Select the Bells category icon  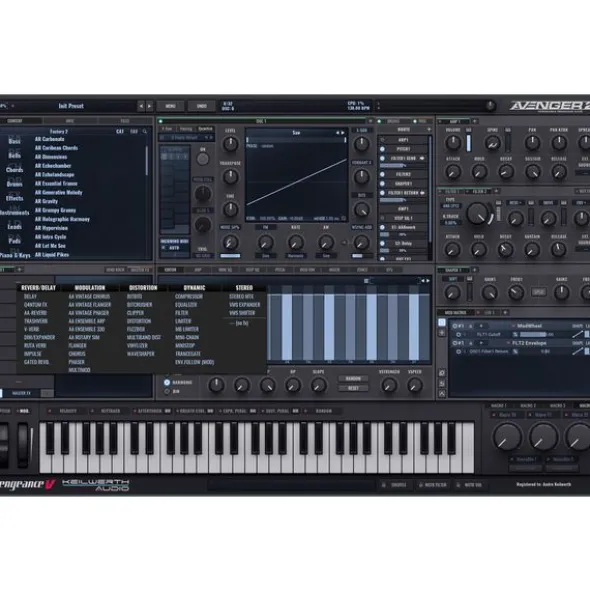click(14, 155)
